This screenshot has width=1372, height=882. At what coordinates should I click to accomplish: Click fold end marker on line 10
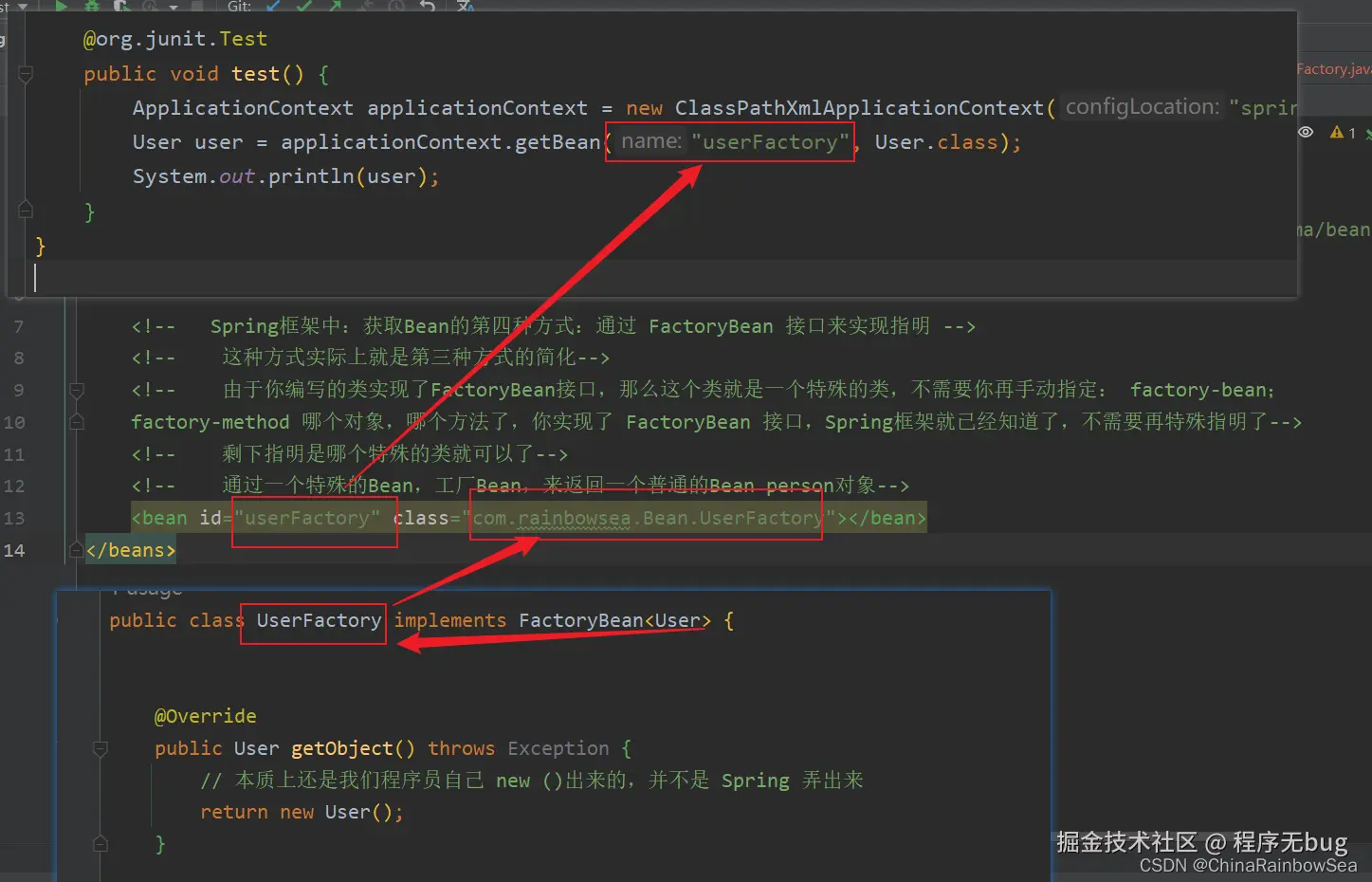click(x=77, y=421)
